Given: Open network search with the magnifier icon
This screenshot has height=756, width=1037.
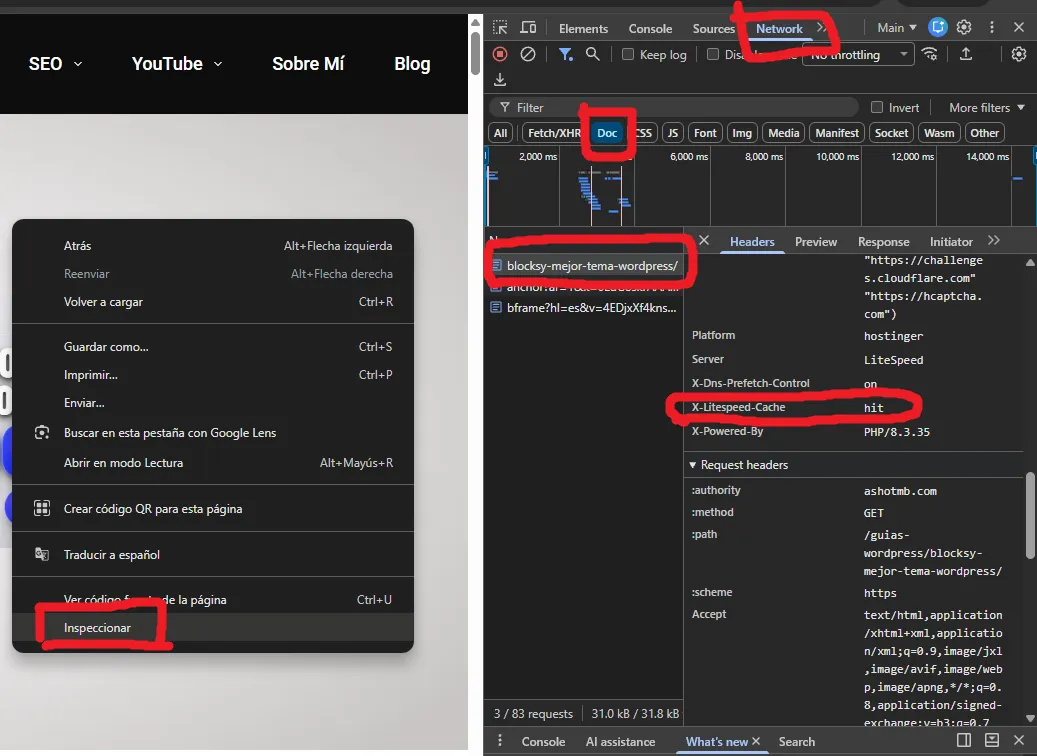Looking at the screenshot, I should pyautogui.click(x=593, y=54).
